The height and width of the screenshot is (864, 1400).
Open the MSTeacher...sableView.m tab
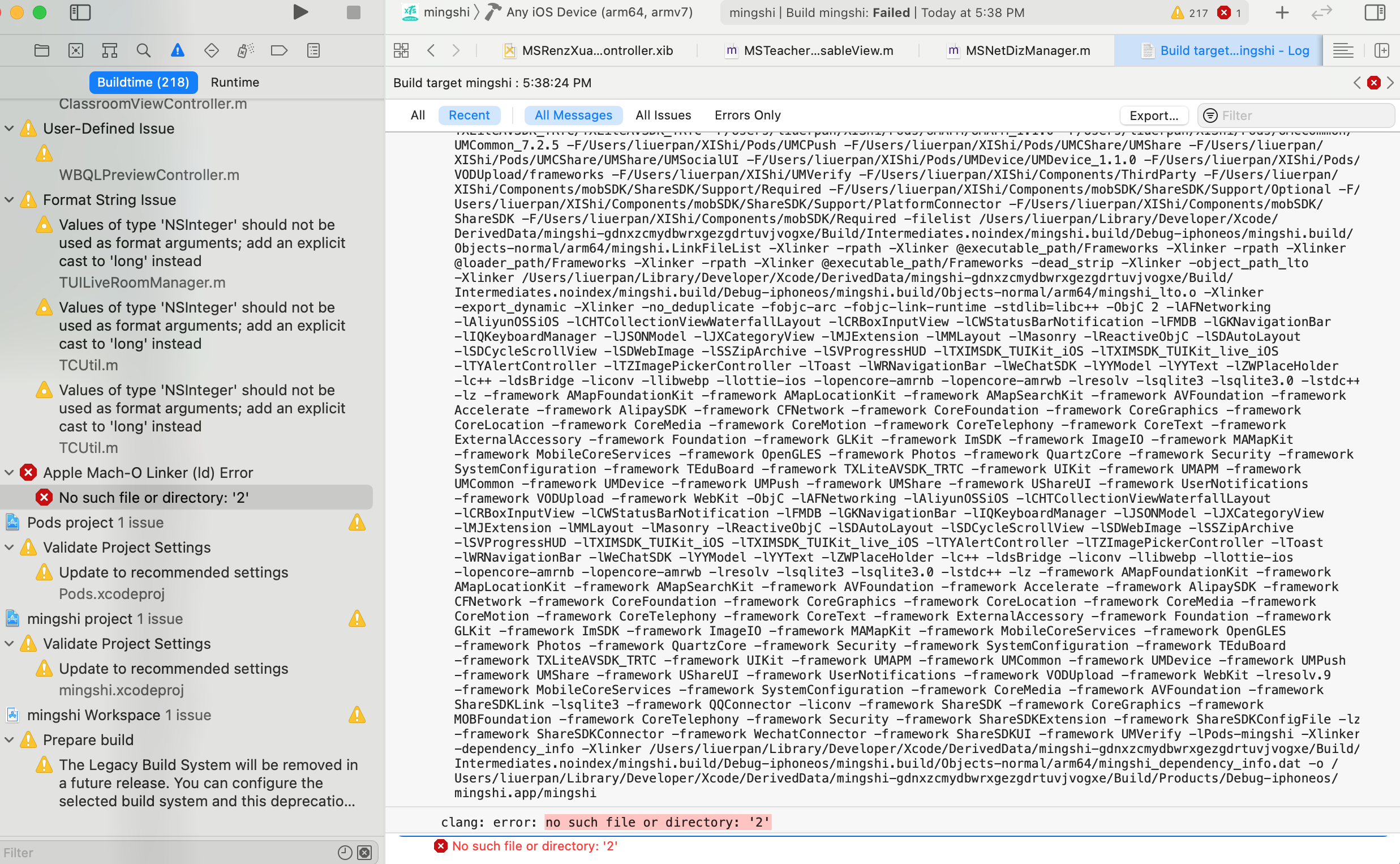point(809,50)
